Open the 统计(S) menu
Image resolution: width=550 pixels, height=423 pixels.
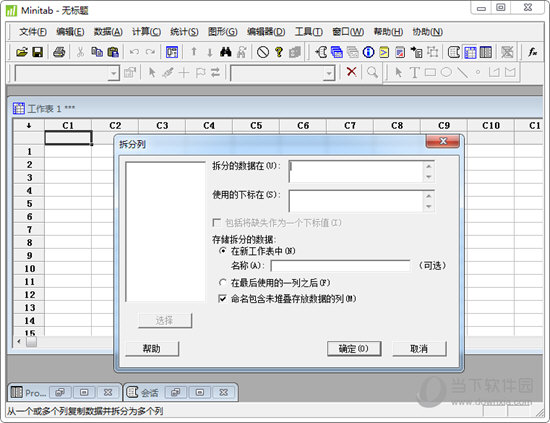184,32
